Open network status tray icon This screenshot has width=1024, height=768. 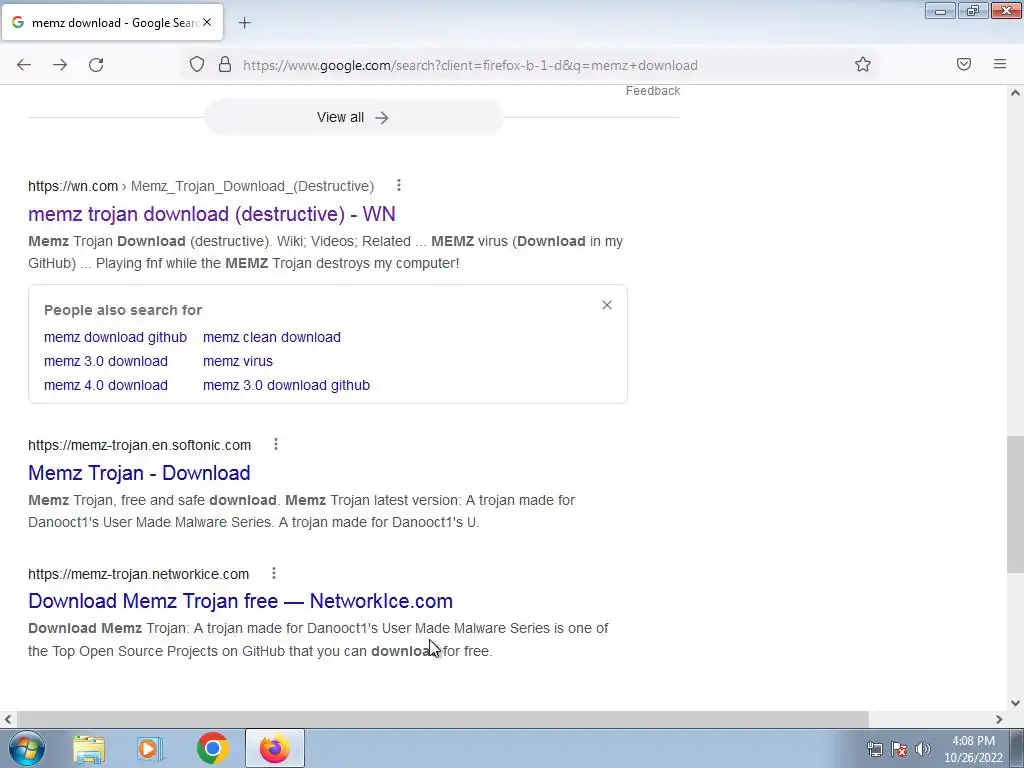pos(874,749)
